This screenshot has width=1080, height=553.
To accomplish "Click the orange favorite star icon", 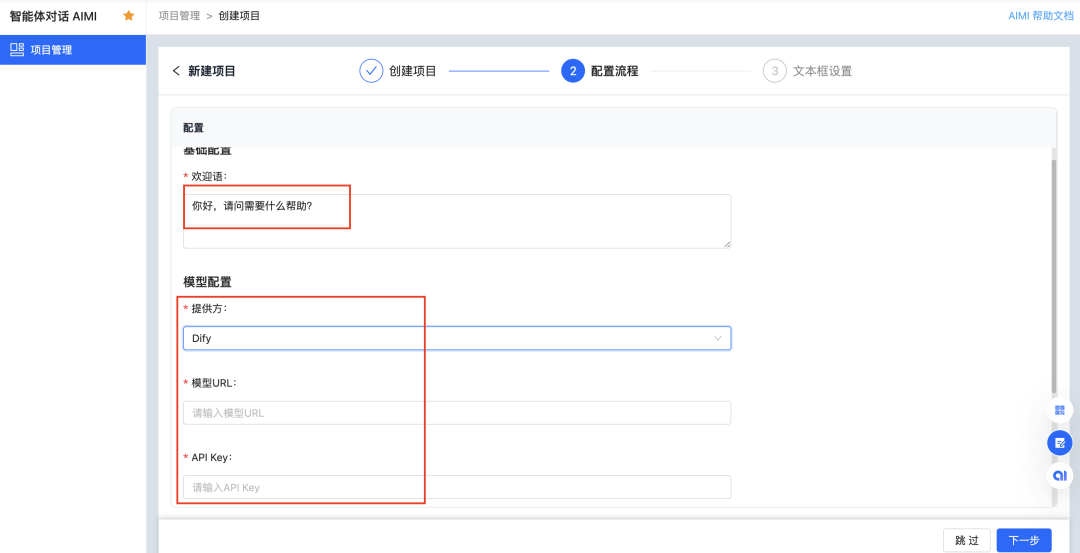I will point(129,15).
